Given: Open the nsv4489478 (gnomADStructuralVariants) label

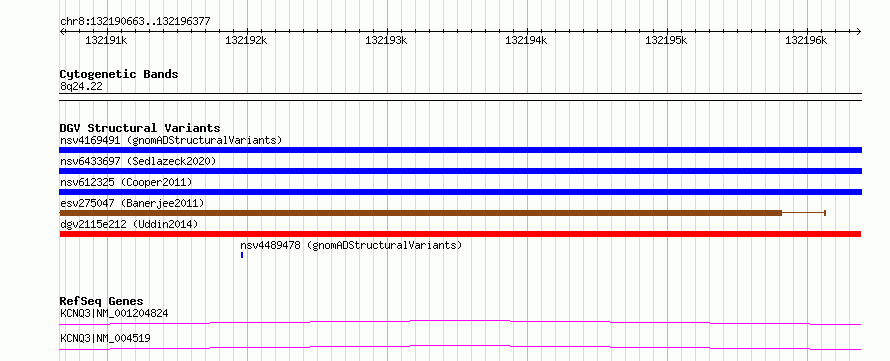Looking at the screenshot, I should click(x=351, y=245).
